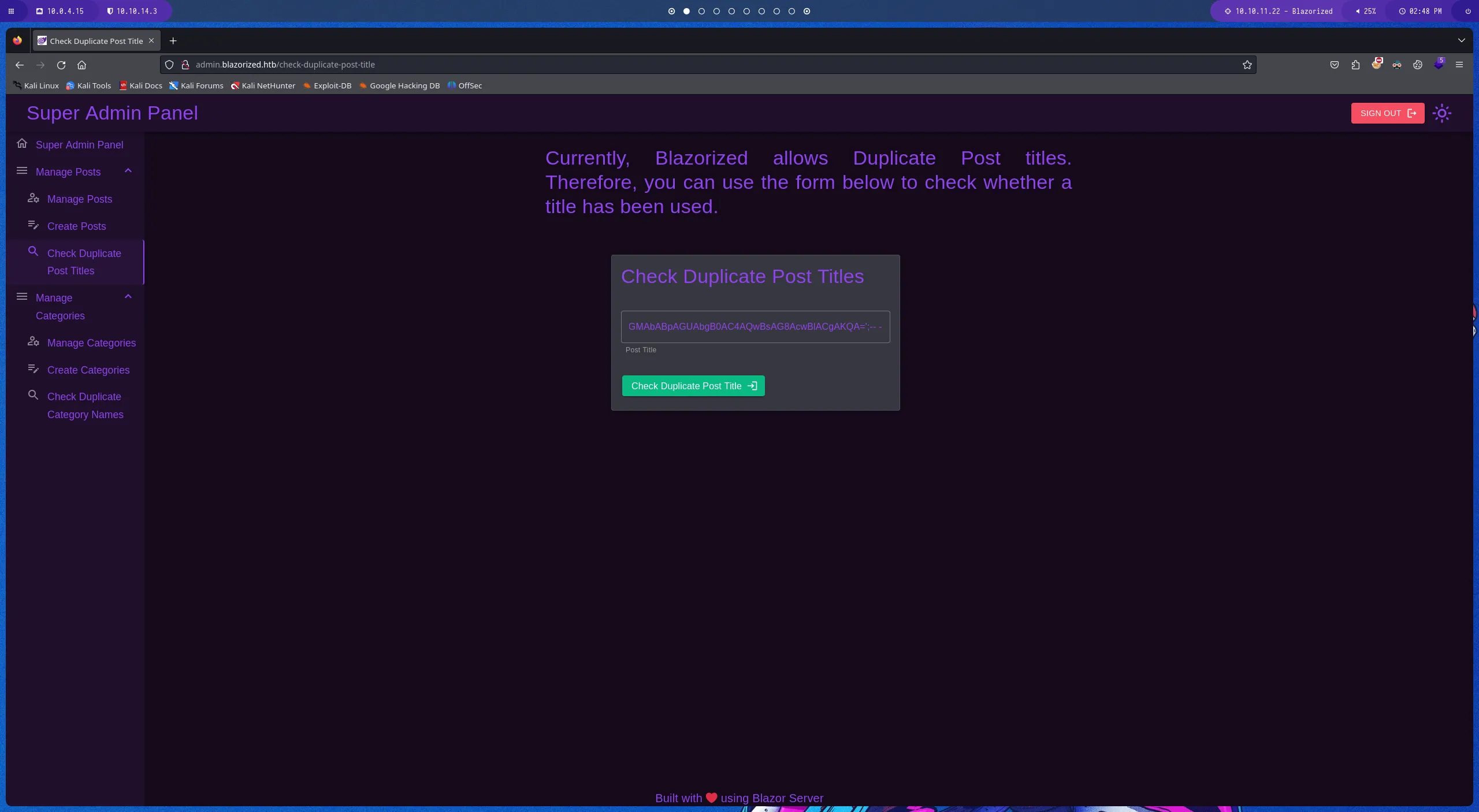The image size is (1479, 812).
Task: Submit Check Duplicate Post Title button
Action: [693, 386]
